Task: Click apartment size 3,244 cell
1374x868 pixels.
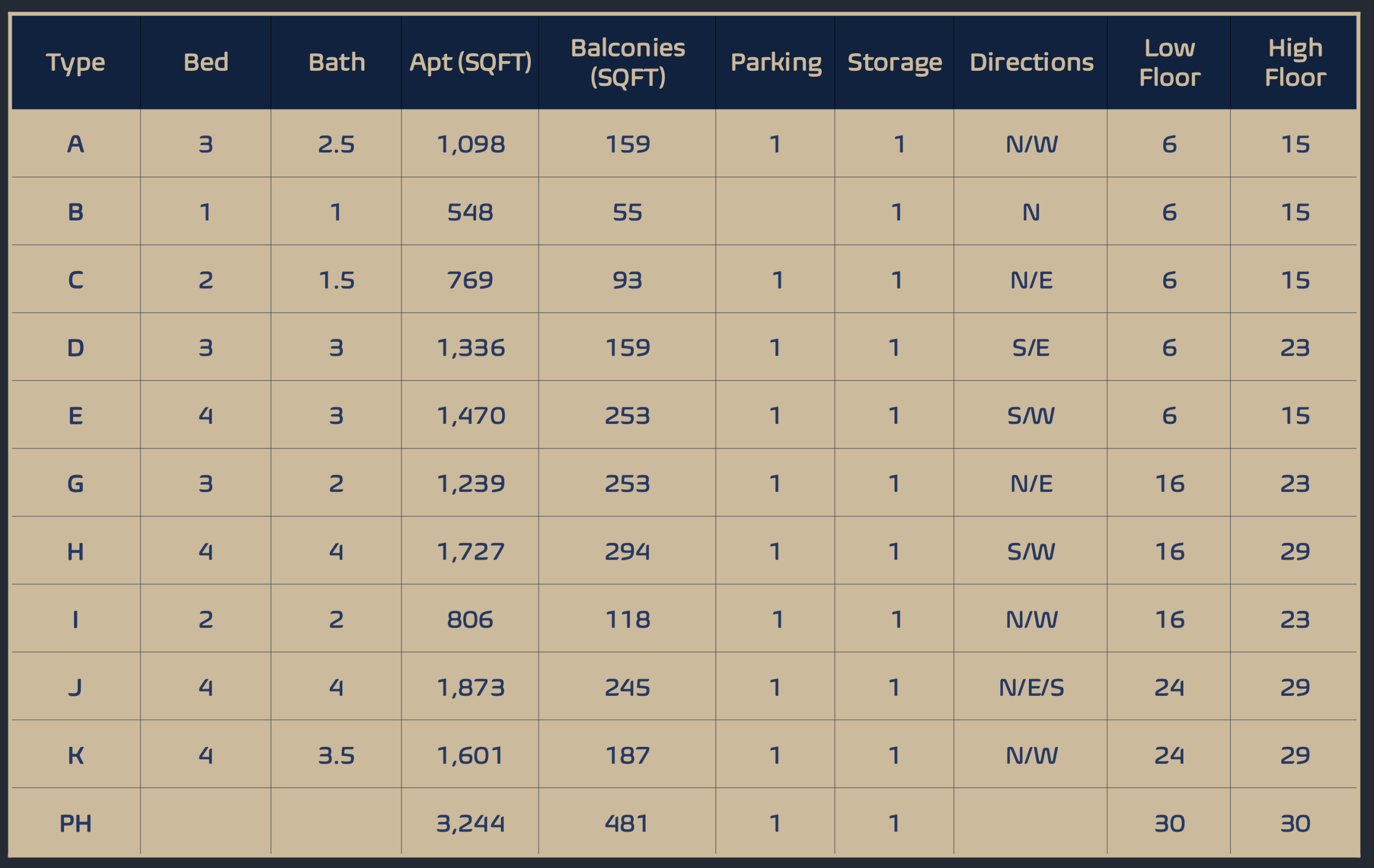Action: tap(470, 823)
